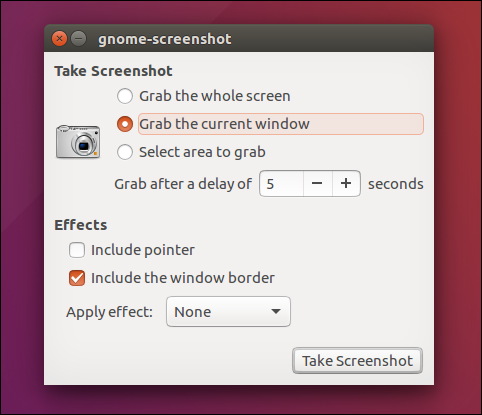Close the gnome-screenshot window with red X

(x=59, y=39)
